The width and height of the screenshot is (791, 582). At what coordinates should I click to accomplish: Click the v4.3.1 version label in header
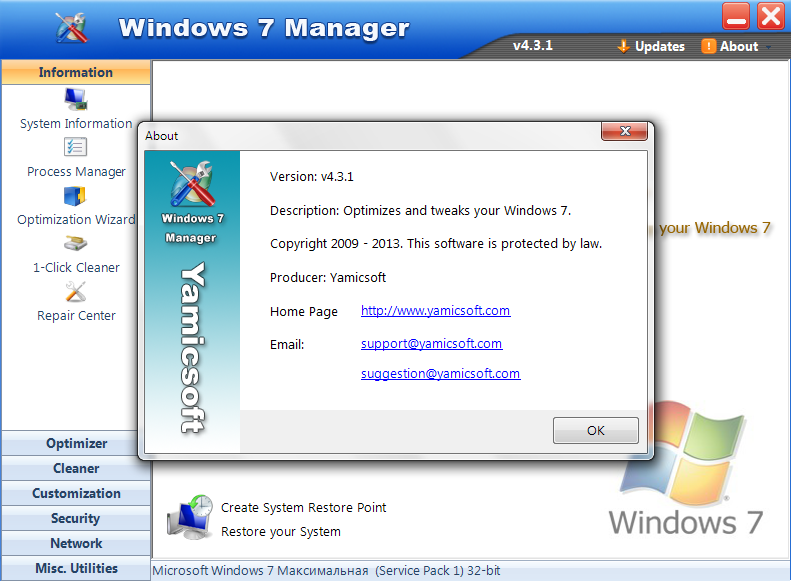(x=533, y=45)
